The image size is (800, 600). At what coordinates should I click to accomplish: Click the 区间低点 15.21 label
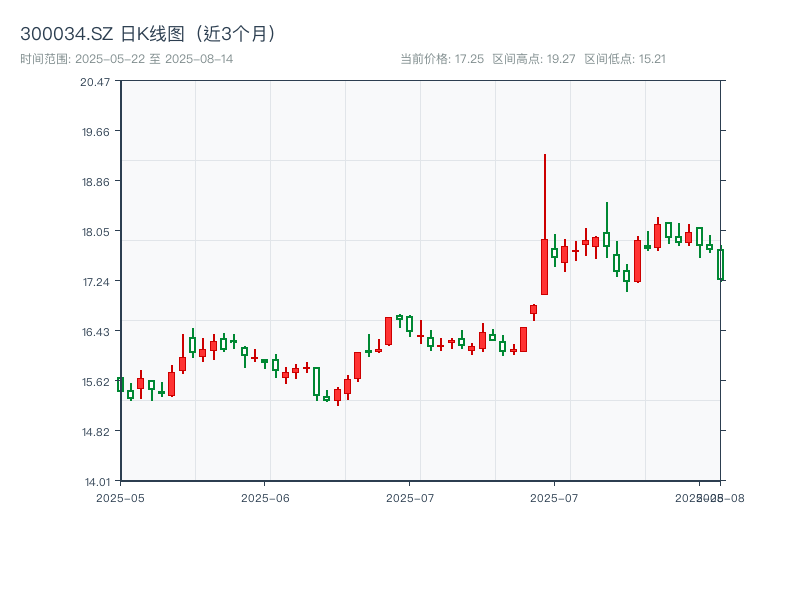point(625,59)
